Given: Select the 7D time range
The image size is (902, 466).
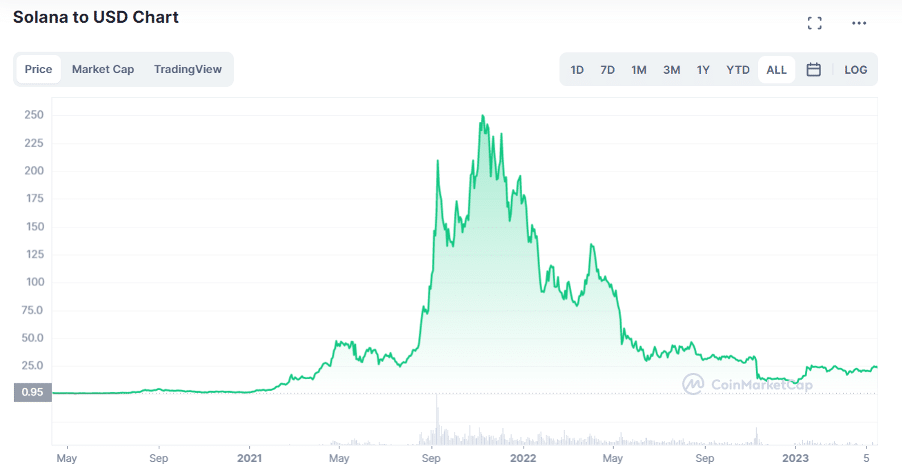Looking at the screenshot, I should pyautogui.click(x=607, y=70).
